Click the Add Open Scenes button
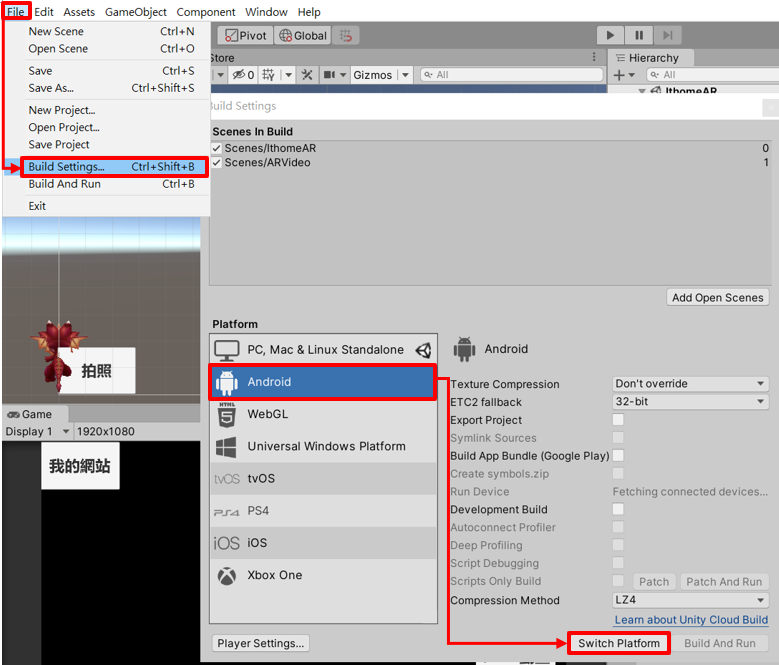This screenshot has width=779, height=665. pyautogui.click(x=717, y=297)
